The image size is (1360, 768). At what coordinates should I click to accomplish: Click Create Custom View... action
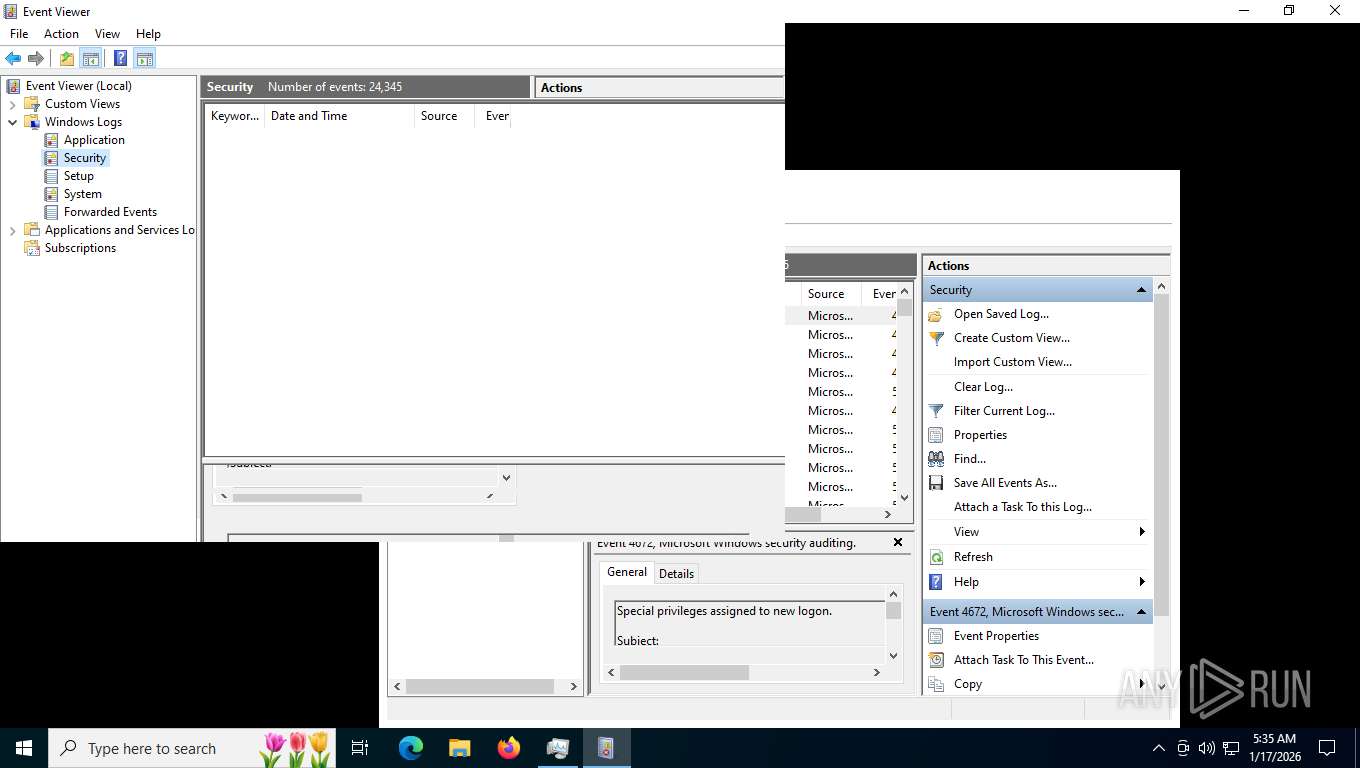point(1012,338)
